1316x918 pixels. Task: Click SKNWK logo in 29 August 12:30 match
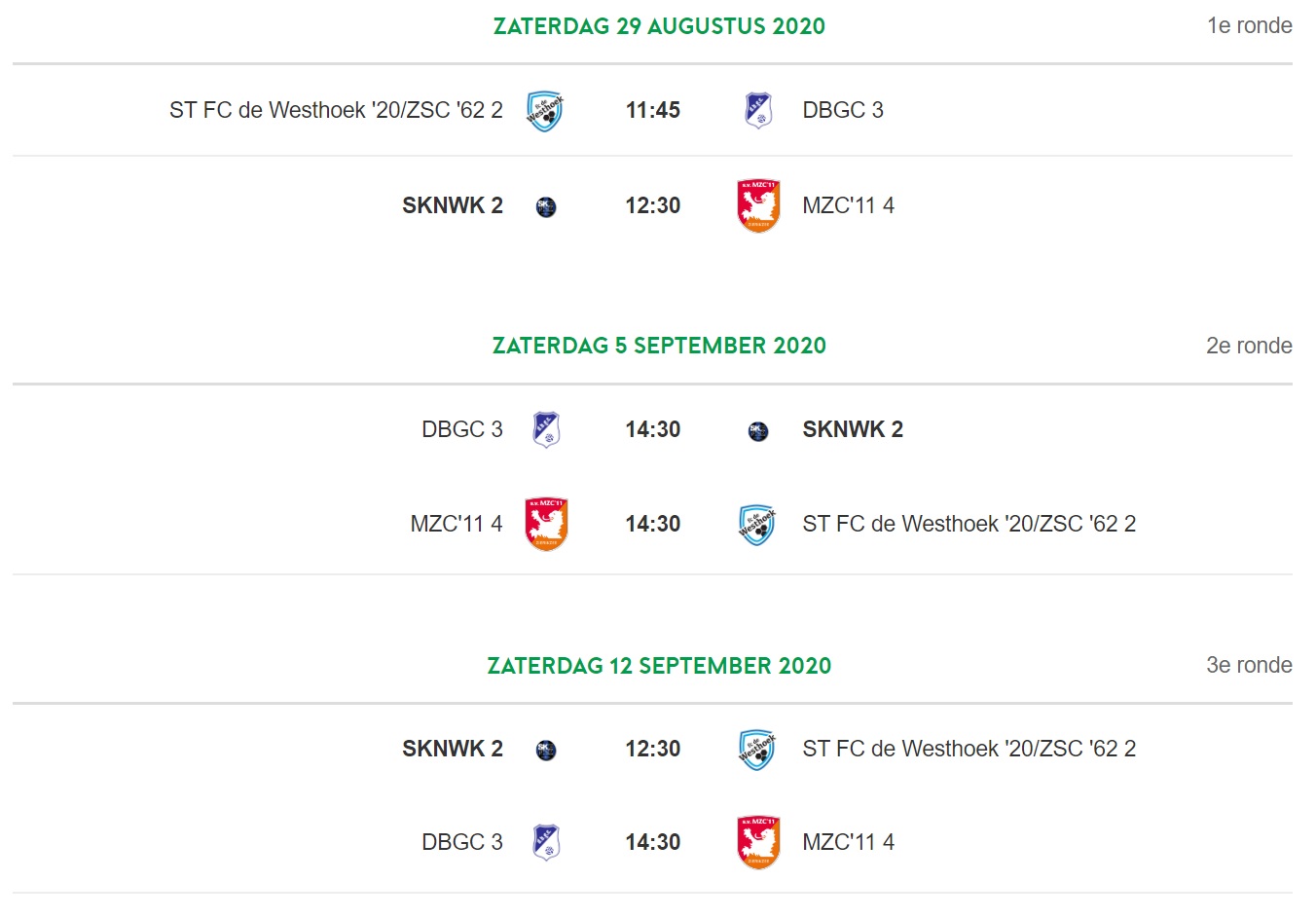coord(546,206)
